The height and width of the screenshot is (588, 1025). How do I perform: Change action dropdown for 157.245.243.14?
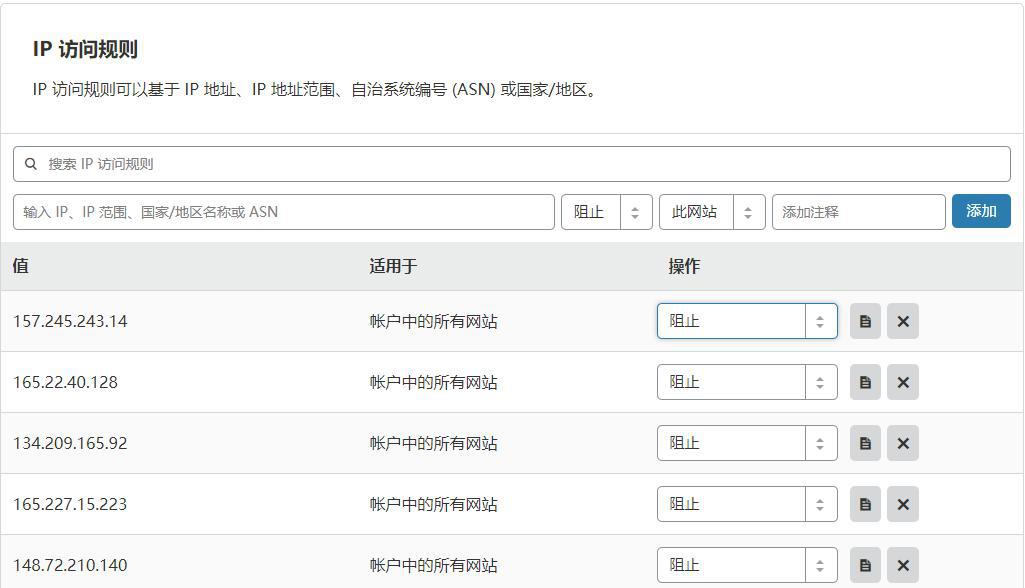point(746,321)
